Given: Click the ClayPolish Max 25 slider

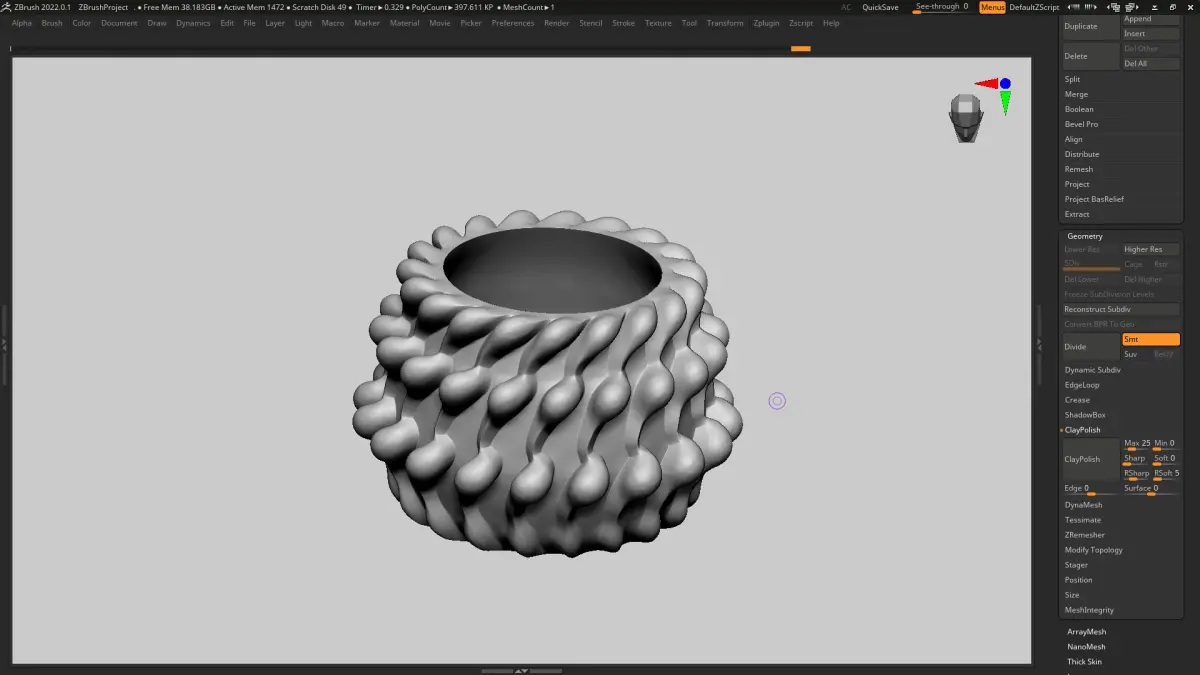Looking at the screenshot, I should [x=1137, y=444].
